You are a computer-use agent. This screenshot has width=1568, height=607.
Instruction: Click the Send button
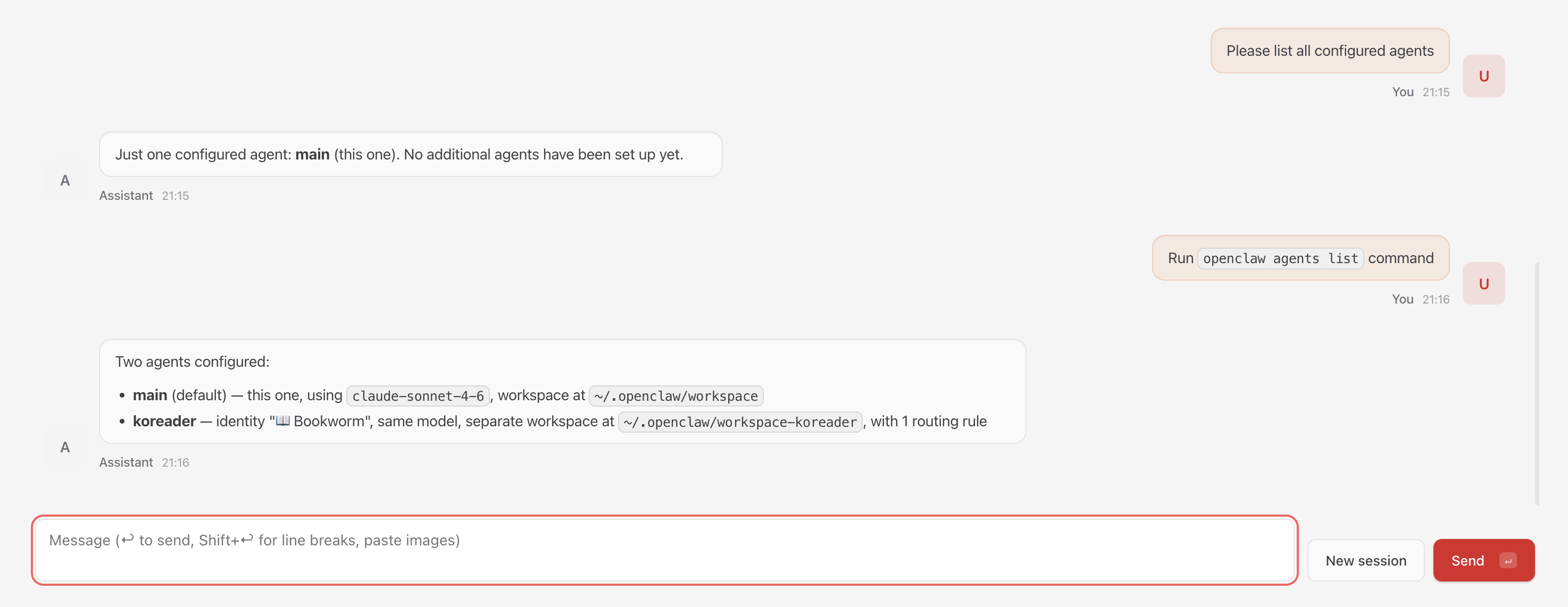tap(1467, 561)
